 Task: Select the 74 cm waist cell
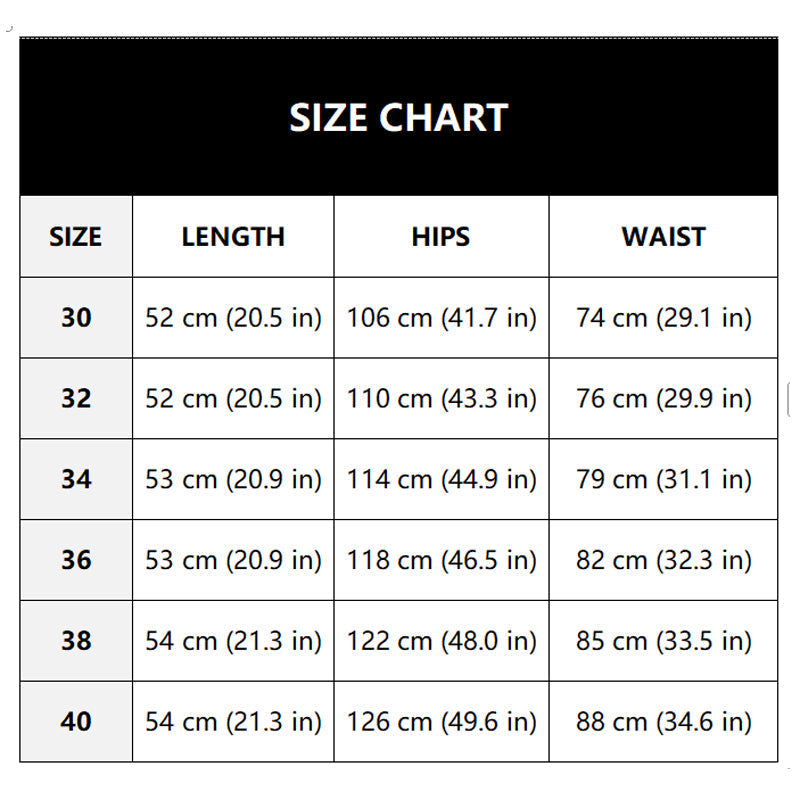point(663,317)
